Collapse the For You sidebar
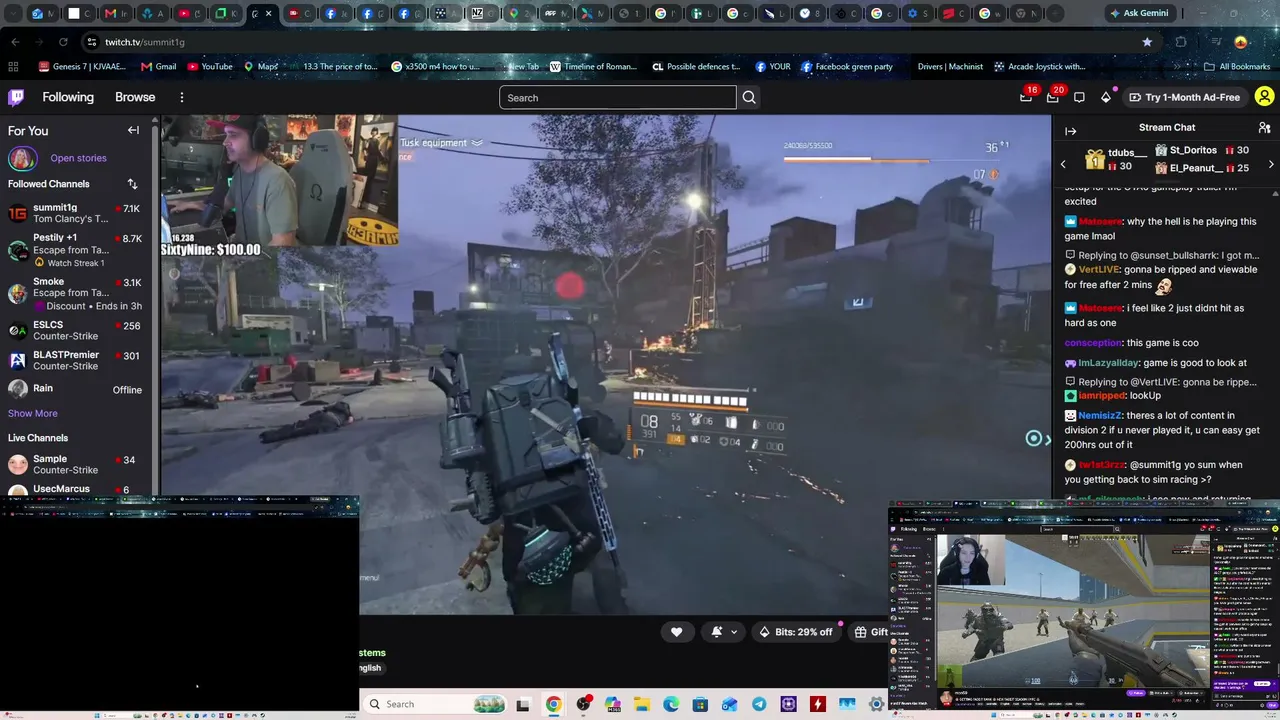Viewport: 1280px width, 720px height. tap(133, 130)
